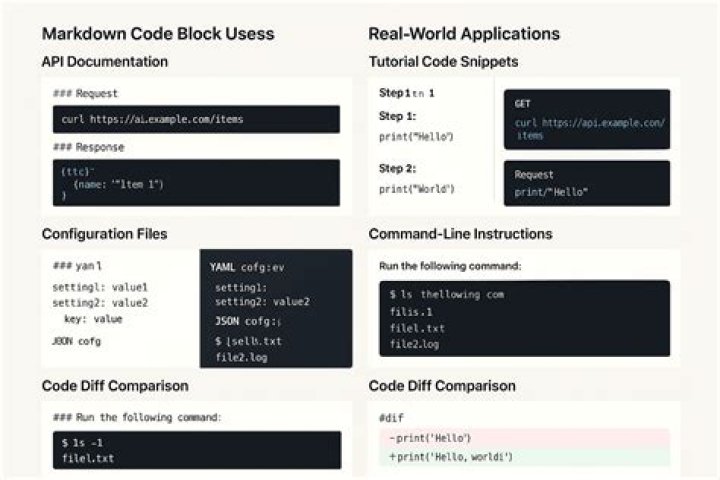This screenshot has height=480, width=720.
Task: Click the curl ai.example.com/items code block
Action: pos(196,119)
